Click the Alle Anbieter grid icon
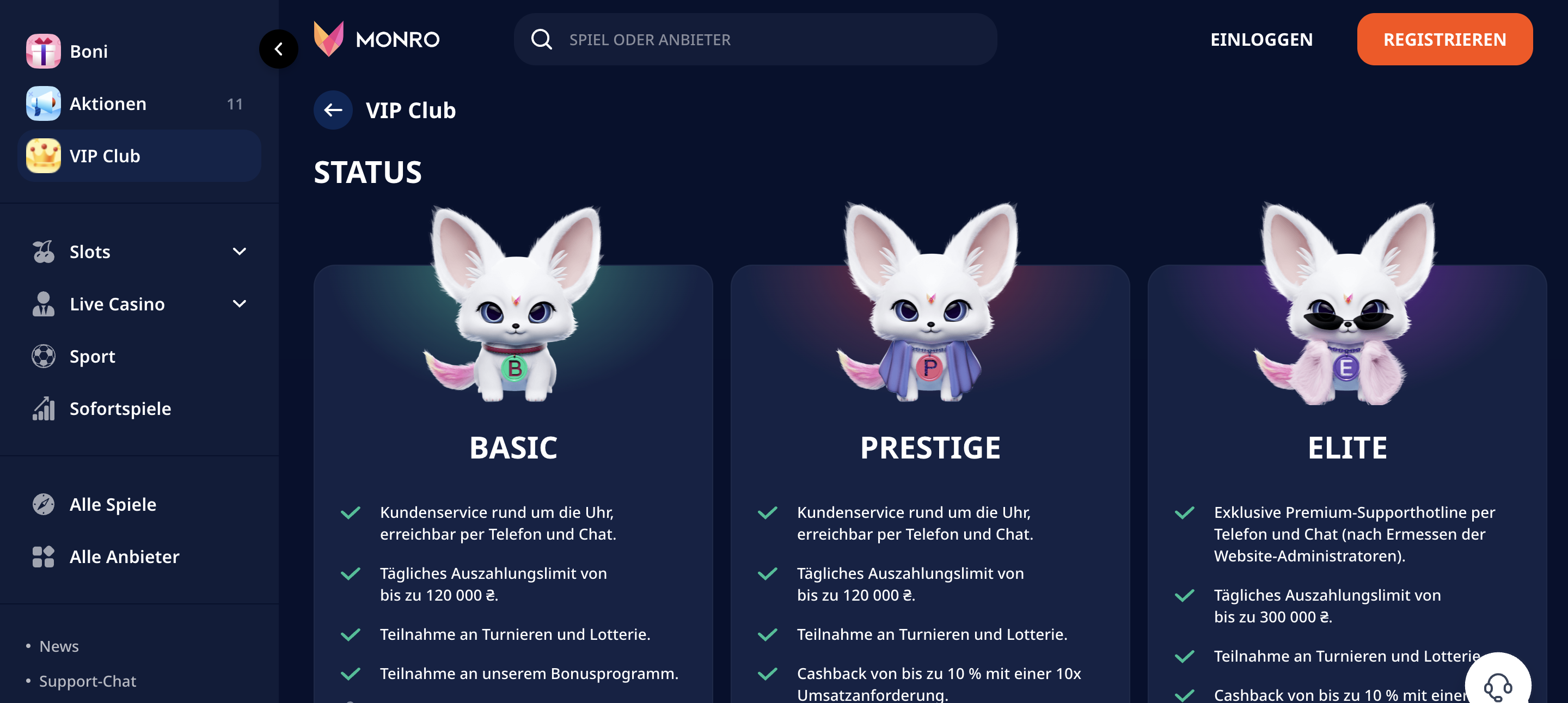Viewport: 1568px width, 703px height. point(43,557)
